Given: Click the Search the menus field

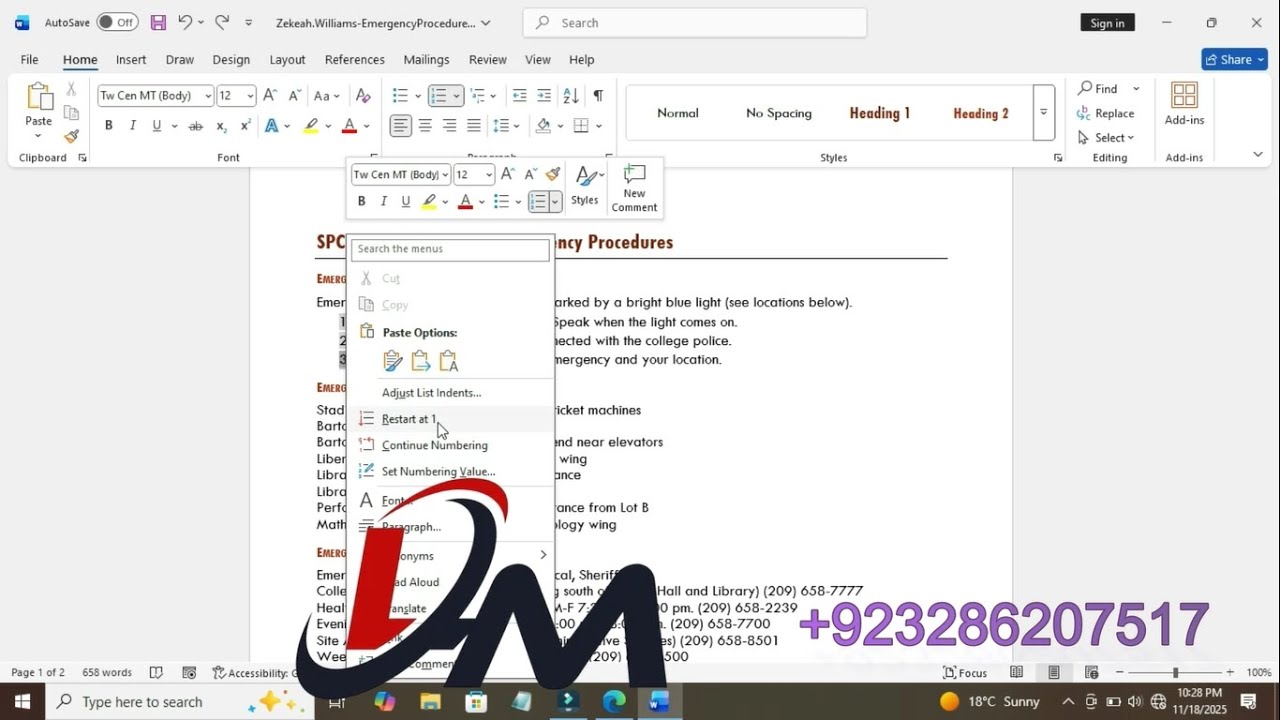Looking at the screenshot, I should pos(451,249).
